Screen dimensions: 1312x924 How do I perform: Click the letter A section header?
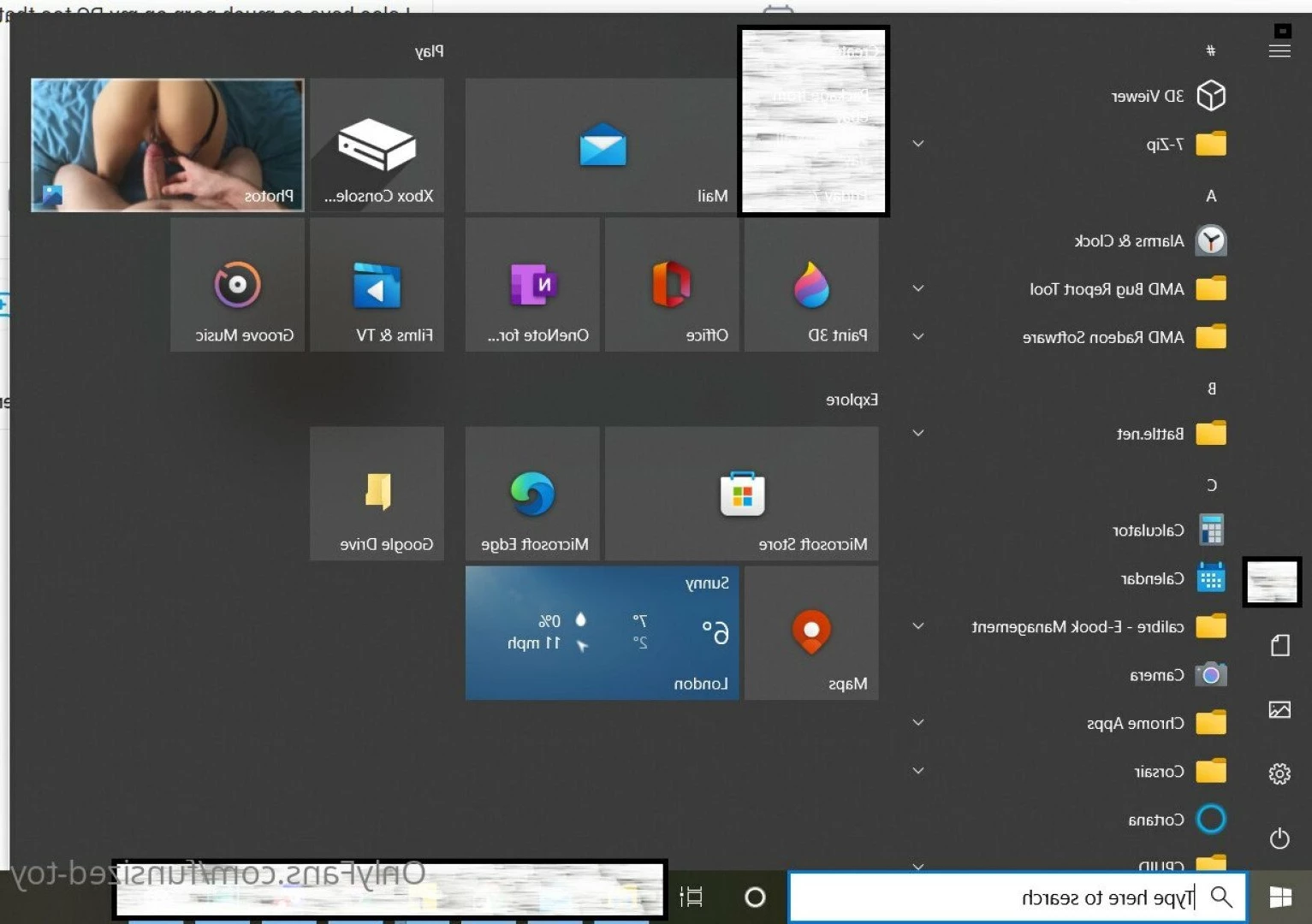click(x=1211, y=196)
